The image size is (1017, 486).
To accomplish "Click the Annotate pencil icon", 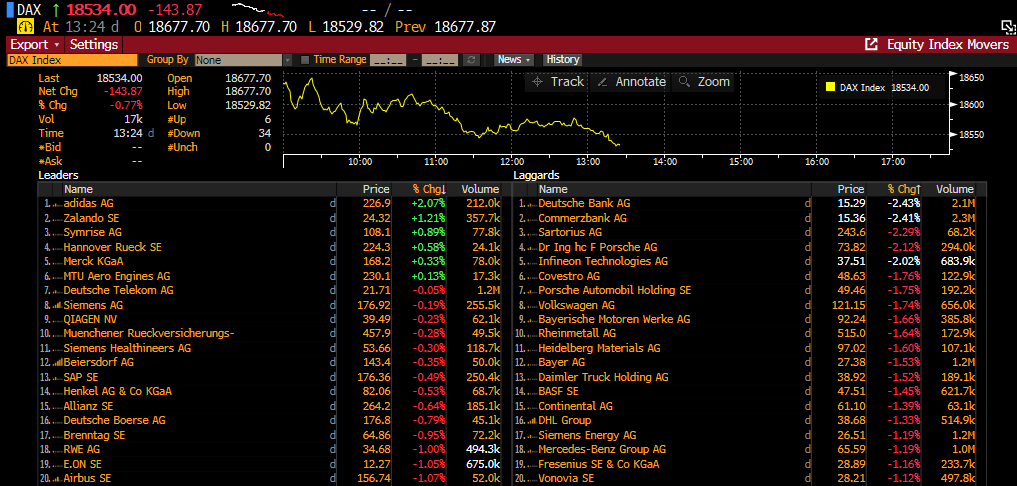I will pos(602,82).
